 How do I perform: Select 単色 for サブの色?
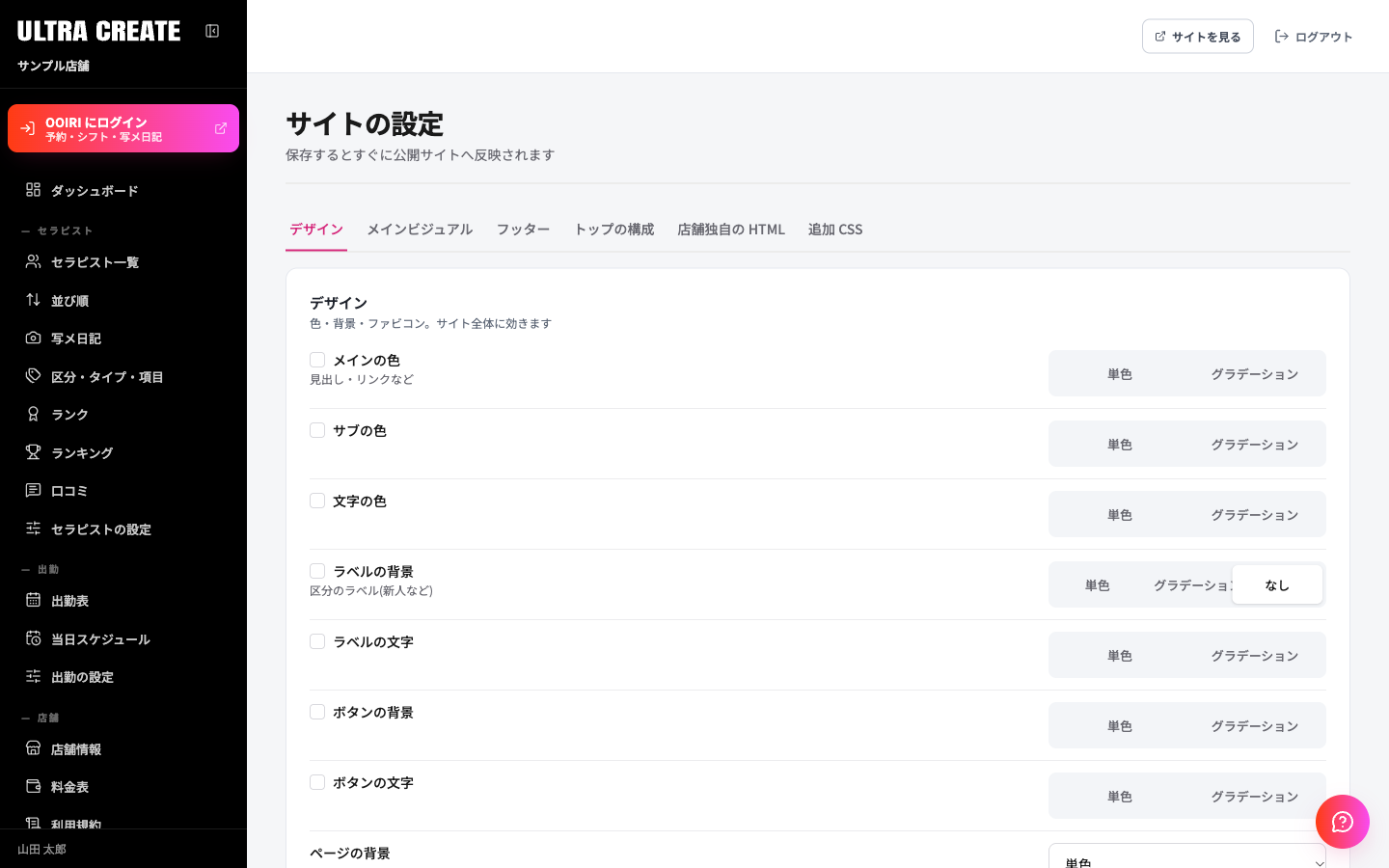click(x=1120, y=445)
